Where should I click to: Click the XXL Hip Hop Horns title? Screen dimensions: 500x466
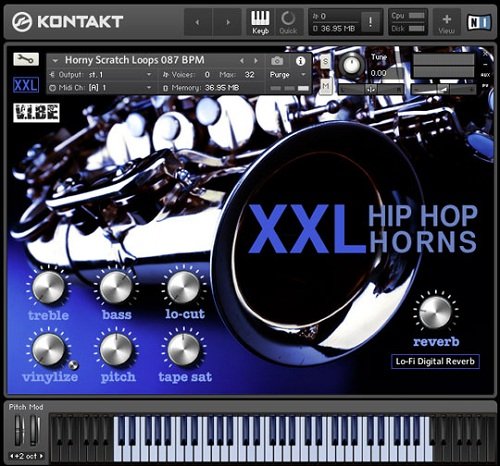pos(363,229)
